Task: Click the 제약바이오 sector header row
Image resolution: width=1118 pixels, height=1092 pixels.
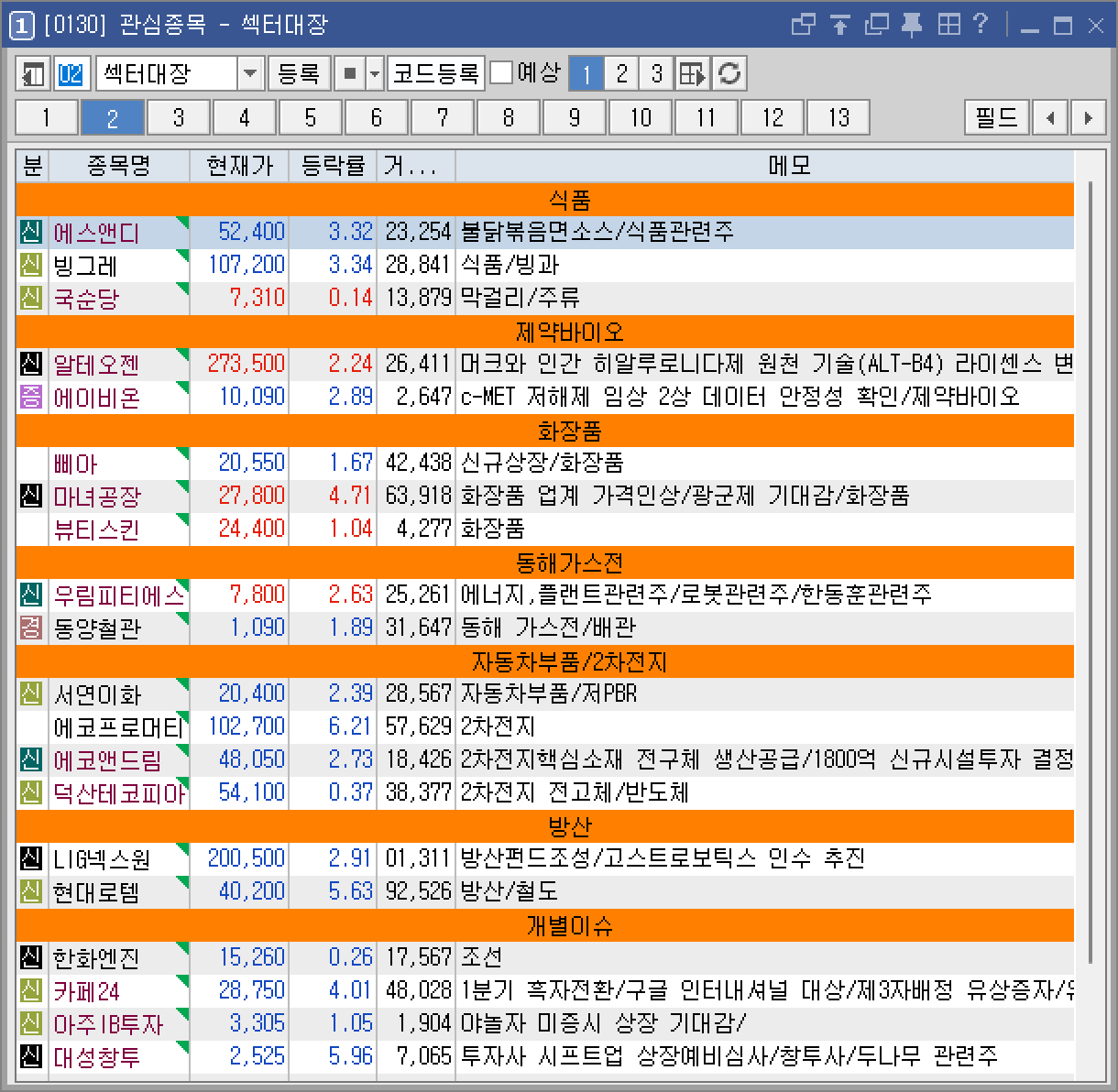Action: [x=544, y=332]
